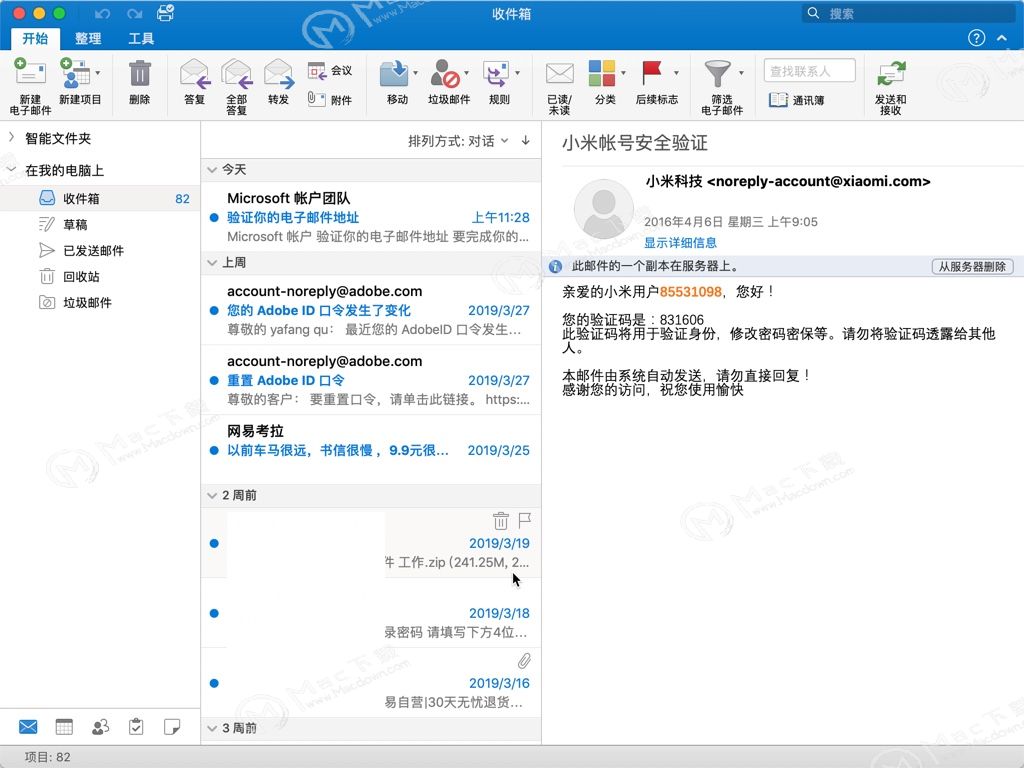Open the 分类 dropdown arrow
This screenshot has width=1024, height=768.
click(623, 72)
